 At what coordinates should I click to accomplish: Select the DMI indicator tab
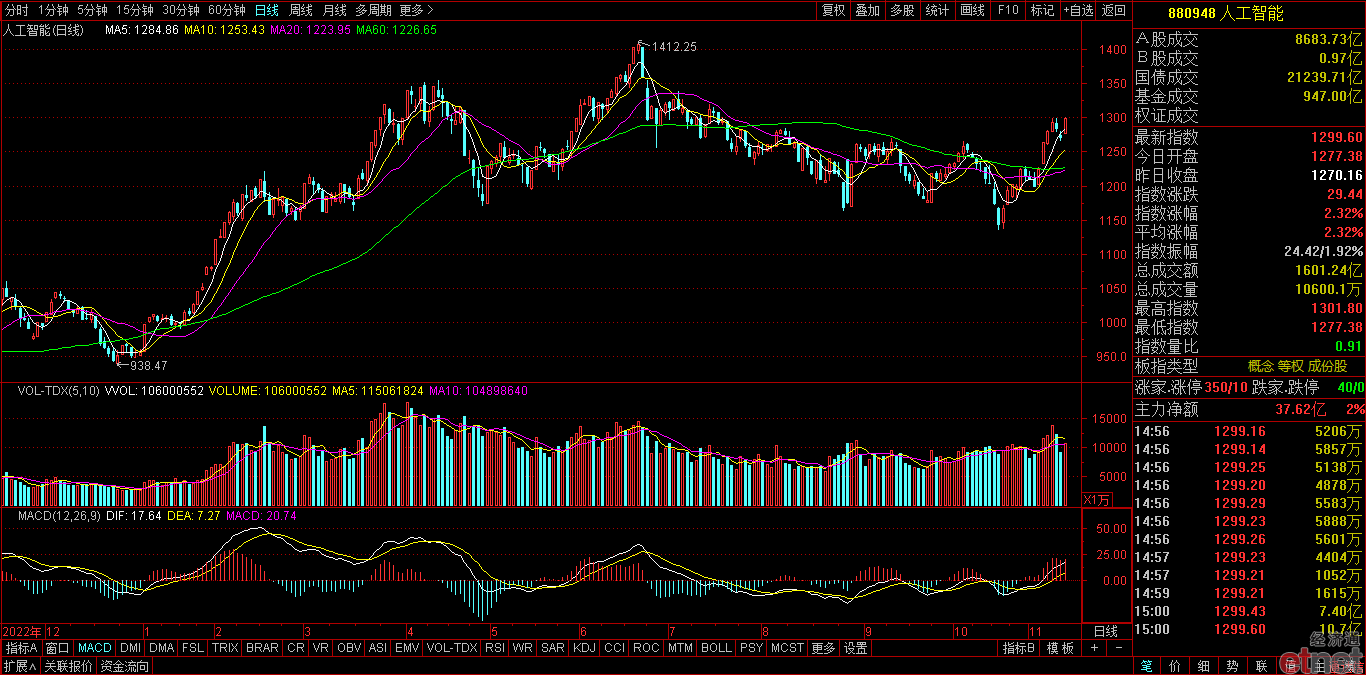point(131,648)
